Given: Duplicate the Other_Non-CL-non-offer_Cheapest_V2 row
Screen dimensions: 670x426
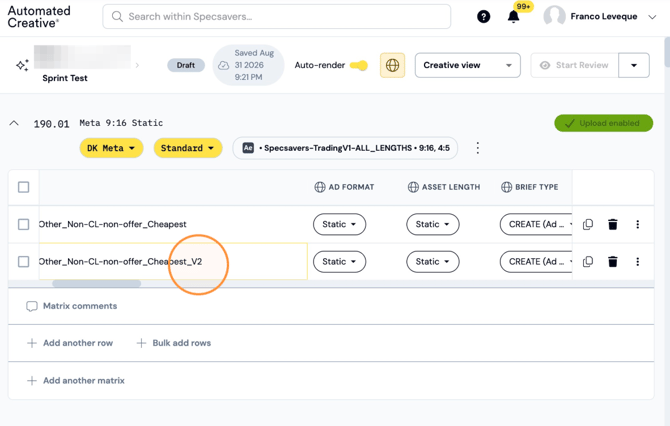Looking at the screenshot, I should point(588,261).
